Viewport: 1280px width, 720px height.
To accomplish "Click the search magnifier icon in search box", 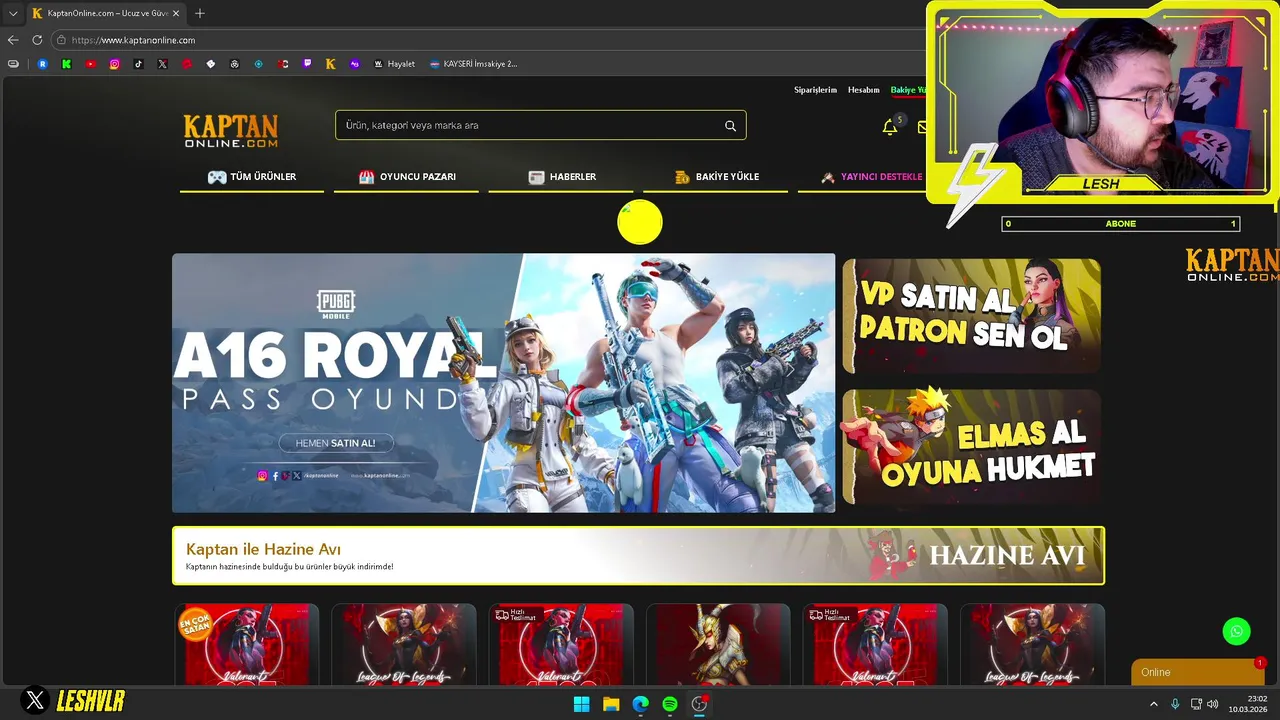I will 730,126.
